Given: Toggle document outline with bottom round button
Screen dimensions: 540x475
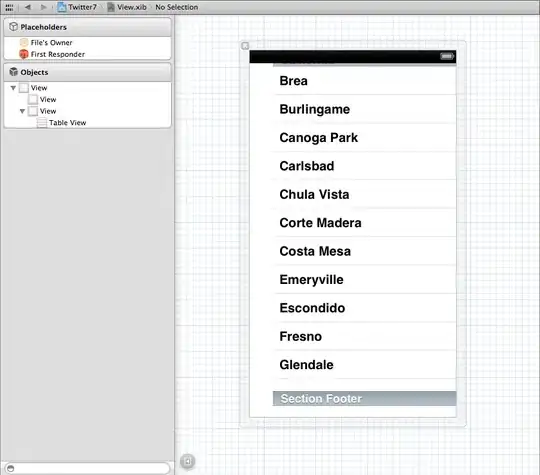Looking at the screenshot, I should coord(188,461).
